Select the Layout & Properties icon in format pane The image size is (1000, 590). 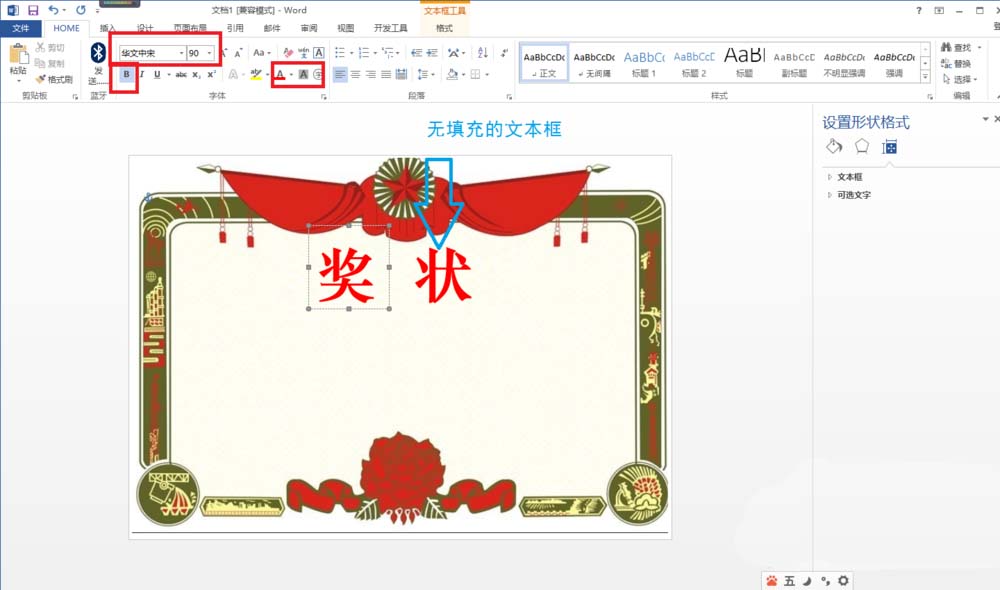click(892, 145)
